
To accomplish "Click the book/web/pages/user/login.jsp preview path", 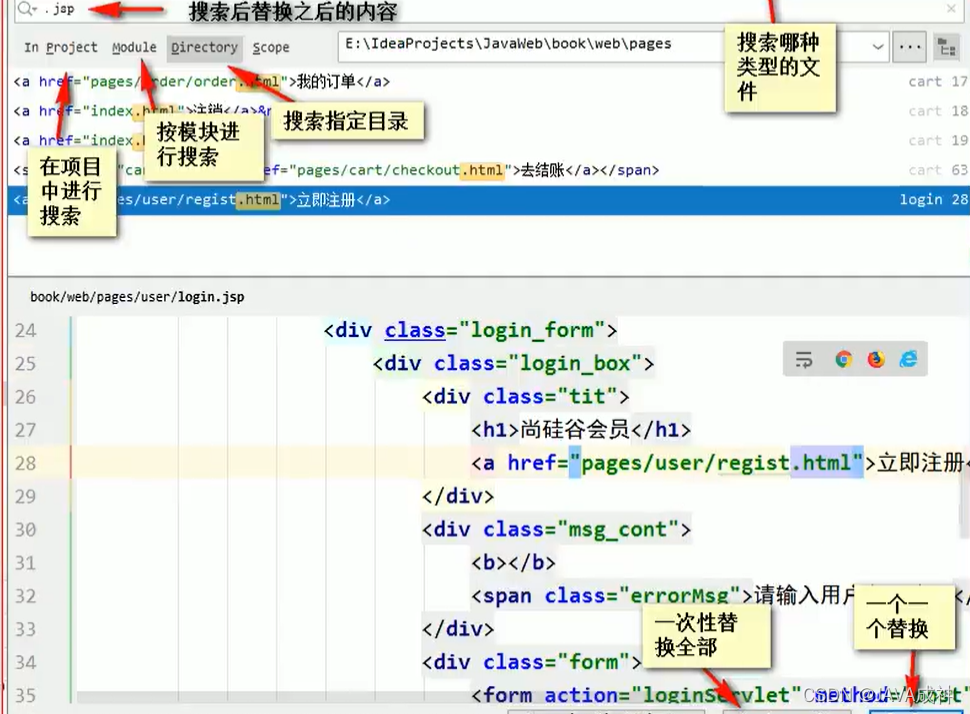I will [x=137, y=297].
